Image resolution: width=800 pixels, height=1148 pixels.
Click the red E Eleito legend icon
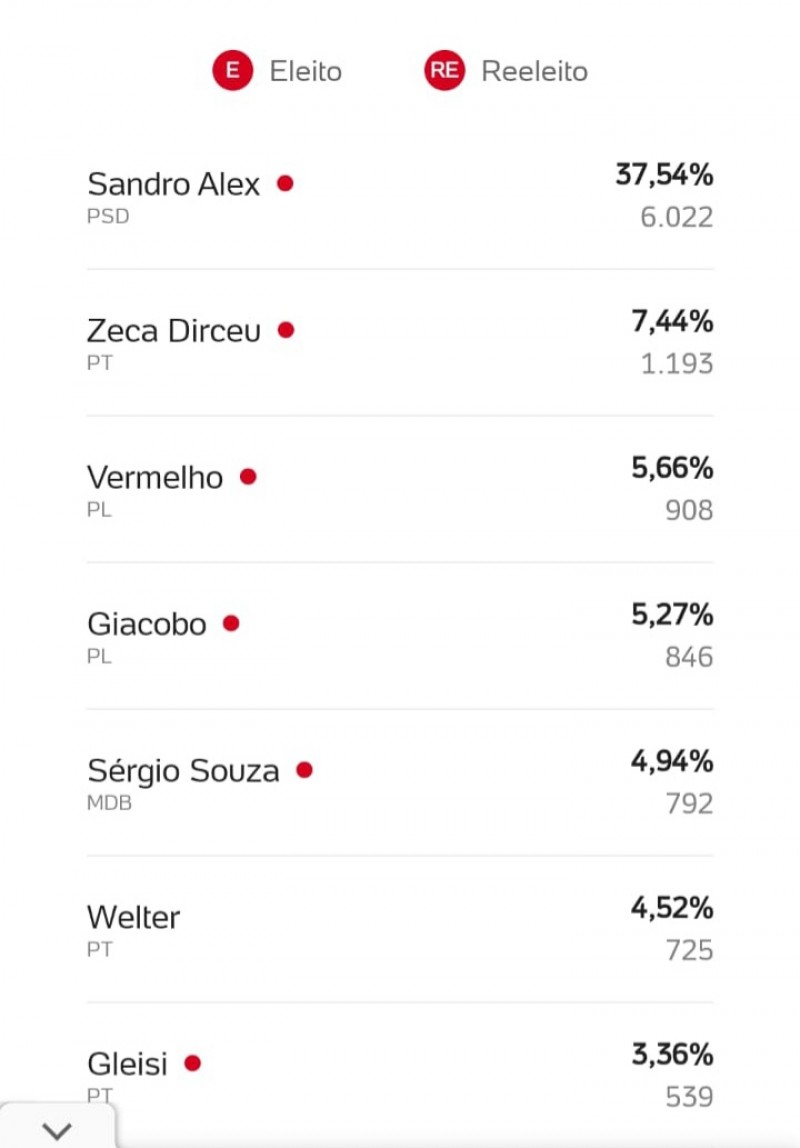pyautogui.click(x=233, y=70)
